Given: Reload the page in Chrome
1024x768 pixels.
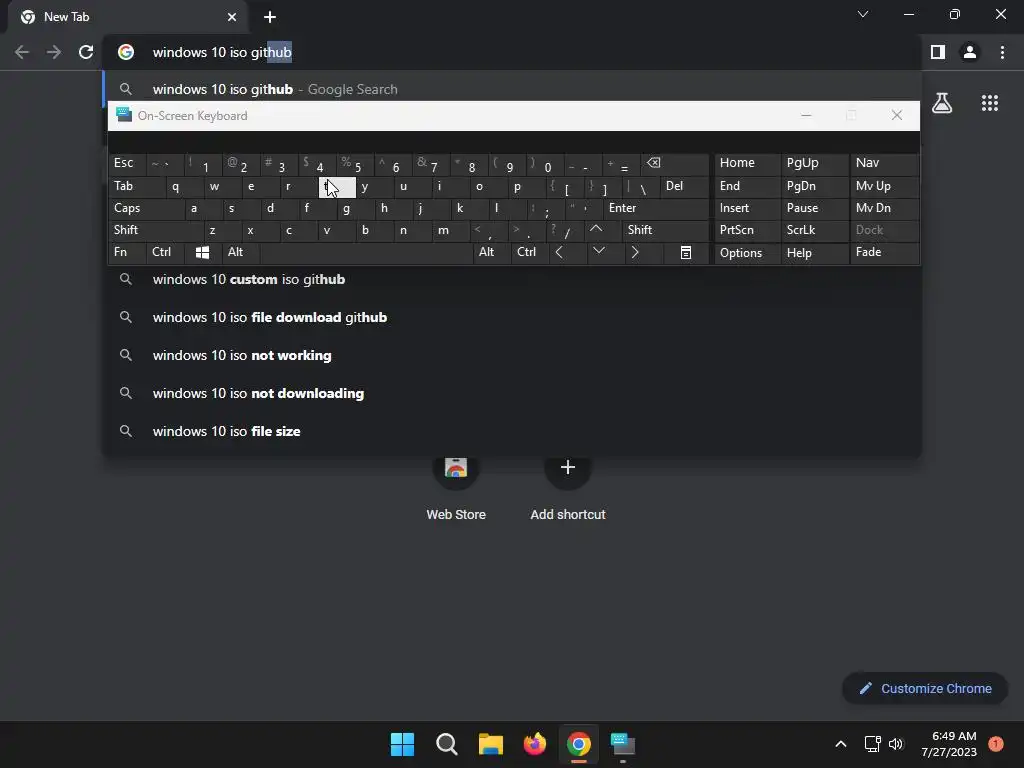Looking at the screenshot, I should [x=86, y=52].
